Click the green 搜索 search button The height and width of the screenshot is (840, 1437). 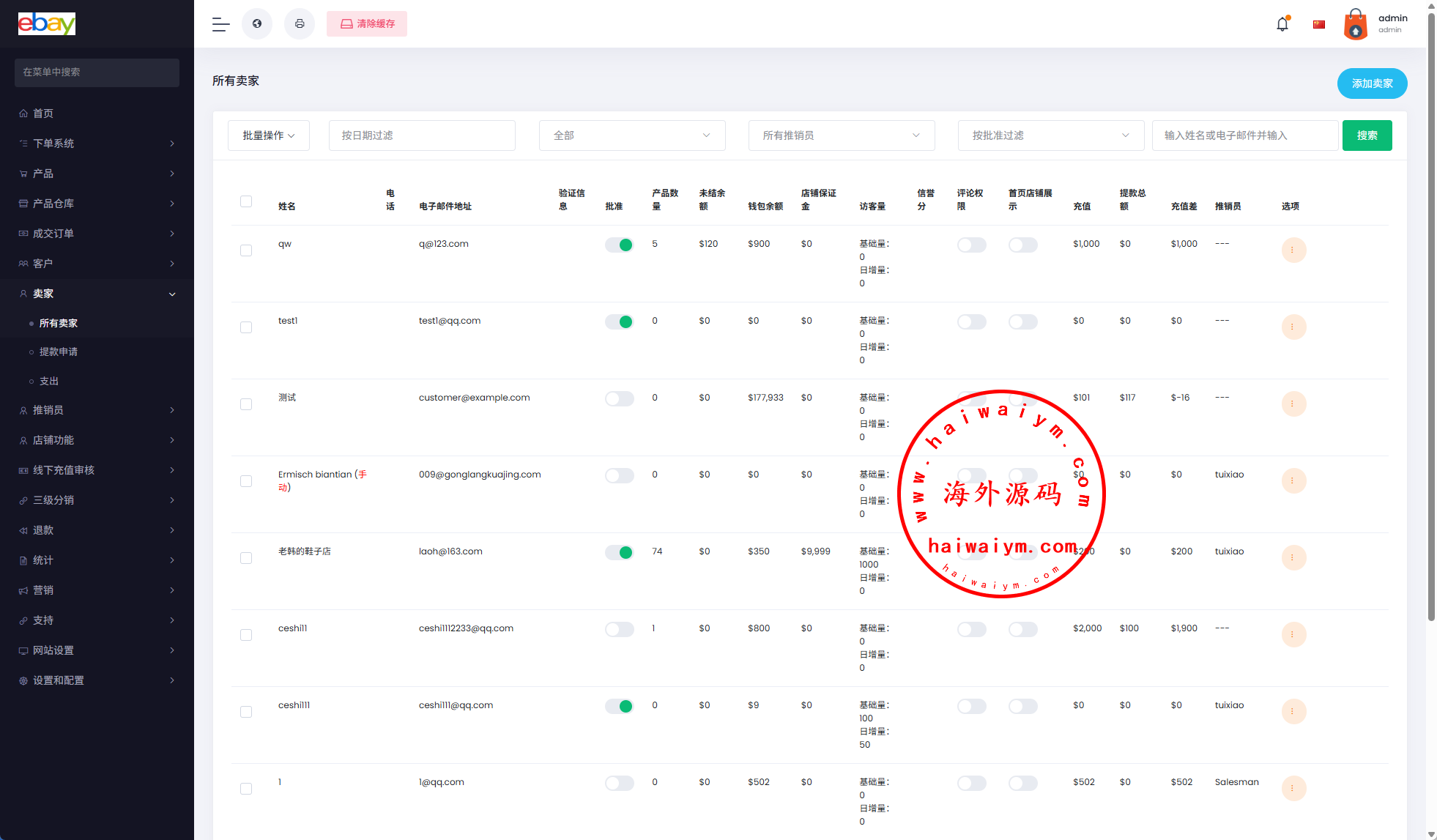tap(1367, 135)
